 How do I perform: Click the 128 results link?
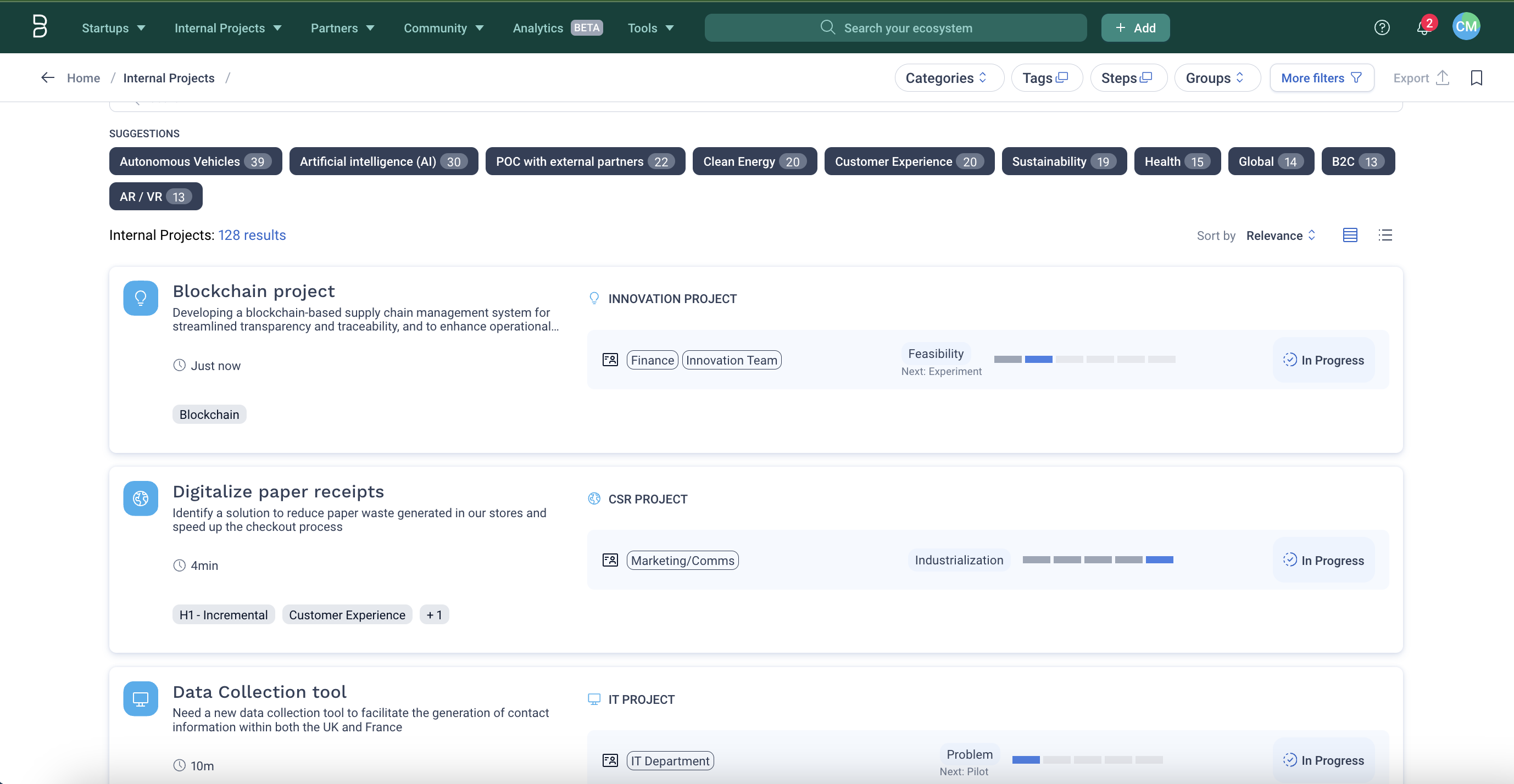[x=252, y=235]
